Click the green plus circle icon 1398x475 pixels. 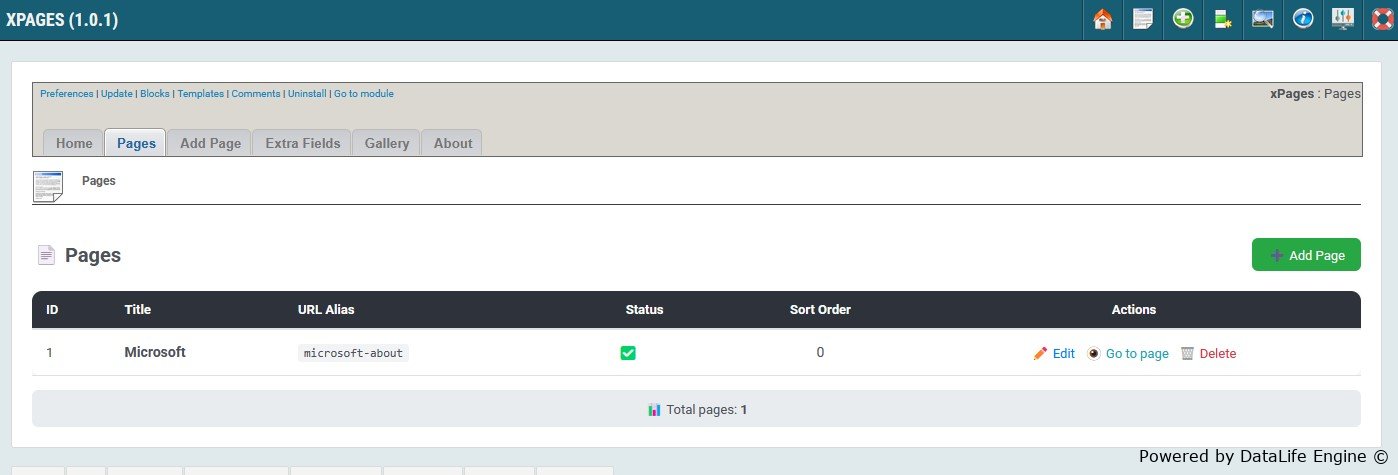click(1183, 19)
